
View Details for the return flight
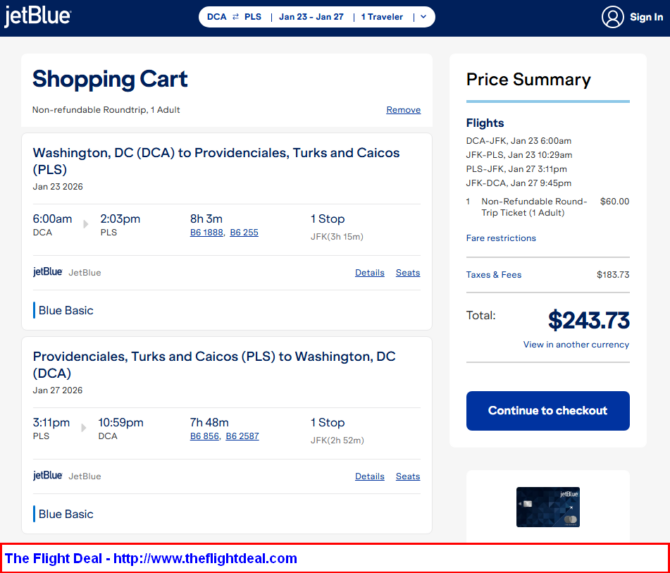pos(369,476)
